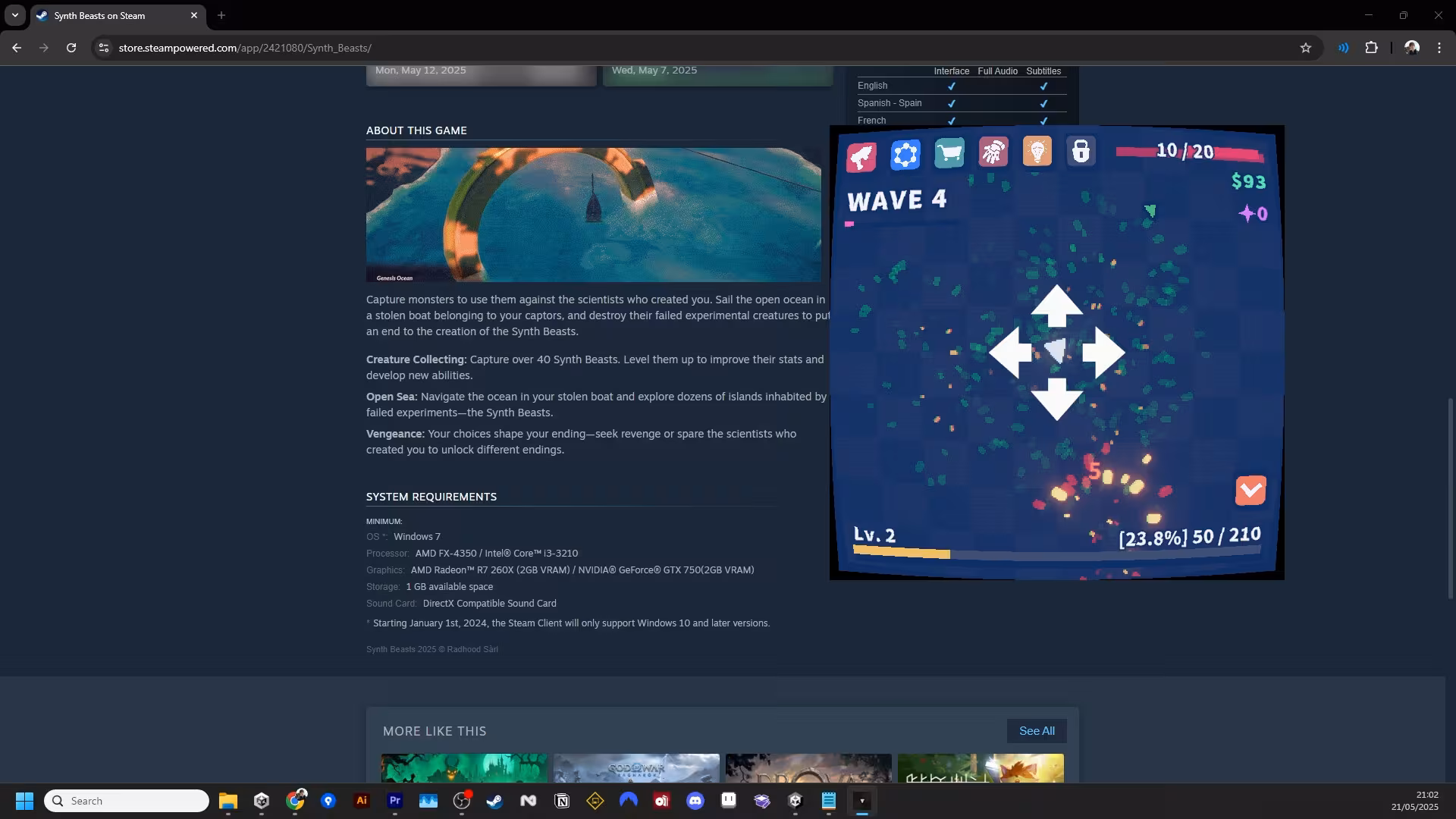Open Google Chrome from taskbar

tap(295, 801)
